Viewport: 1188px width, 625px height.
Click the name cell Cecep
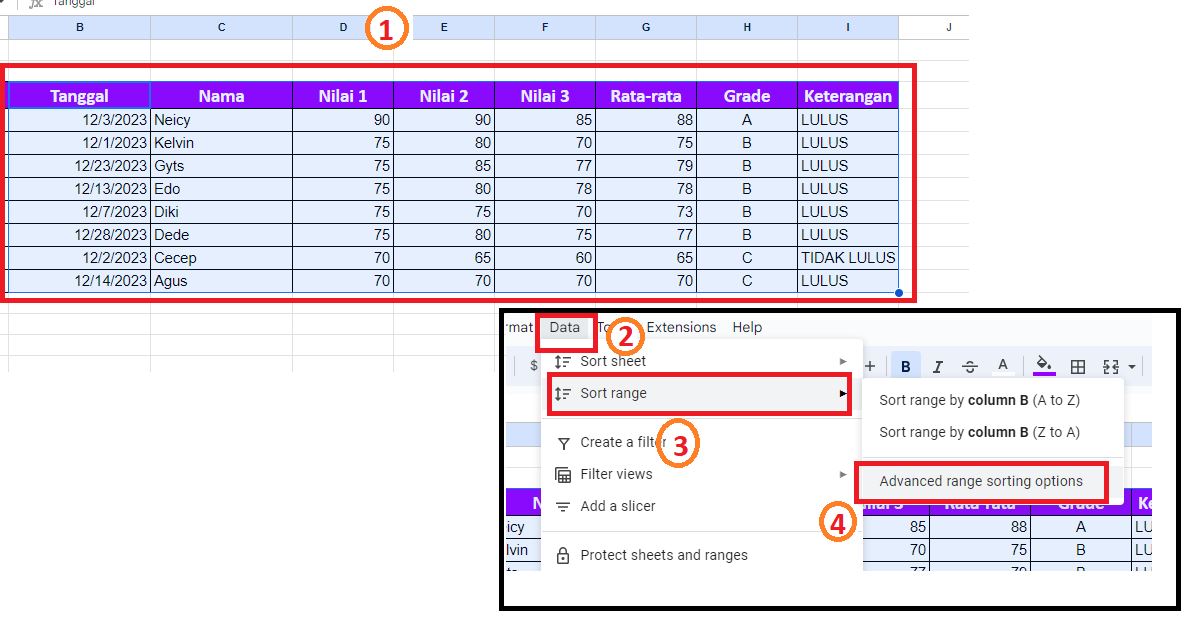pyautogui.click(x=221, y=258)
